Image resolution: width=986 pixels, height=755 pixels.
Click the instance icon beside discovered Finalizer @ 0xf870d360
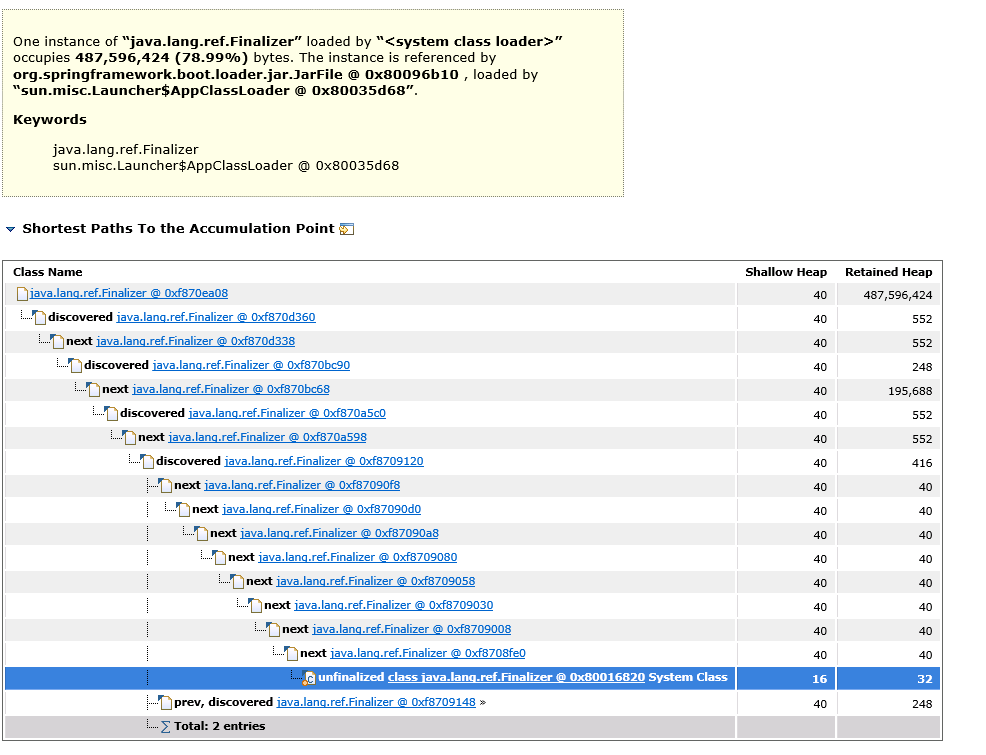[x=40, y=317]
